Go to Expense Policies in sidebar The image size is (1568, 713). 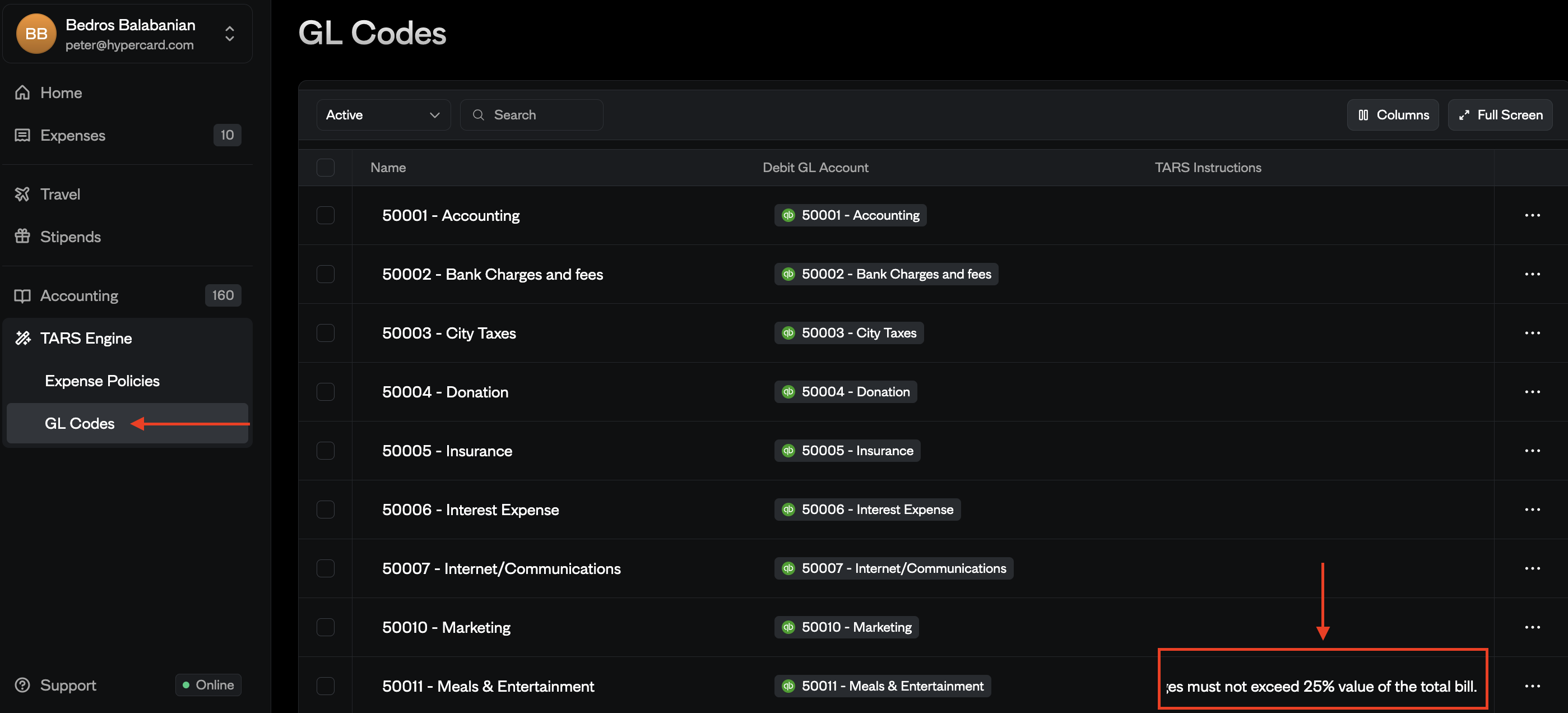(102, 381)
